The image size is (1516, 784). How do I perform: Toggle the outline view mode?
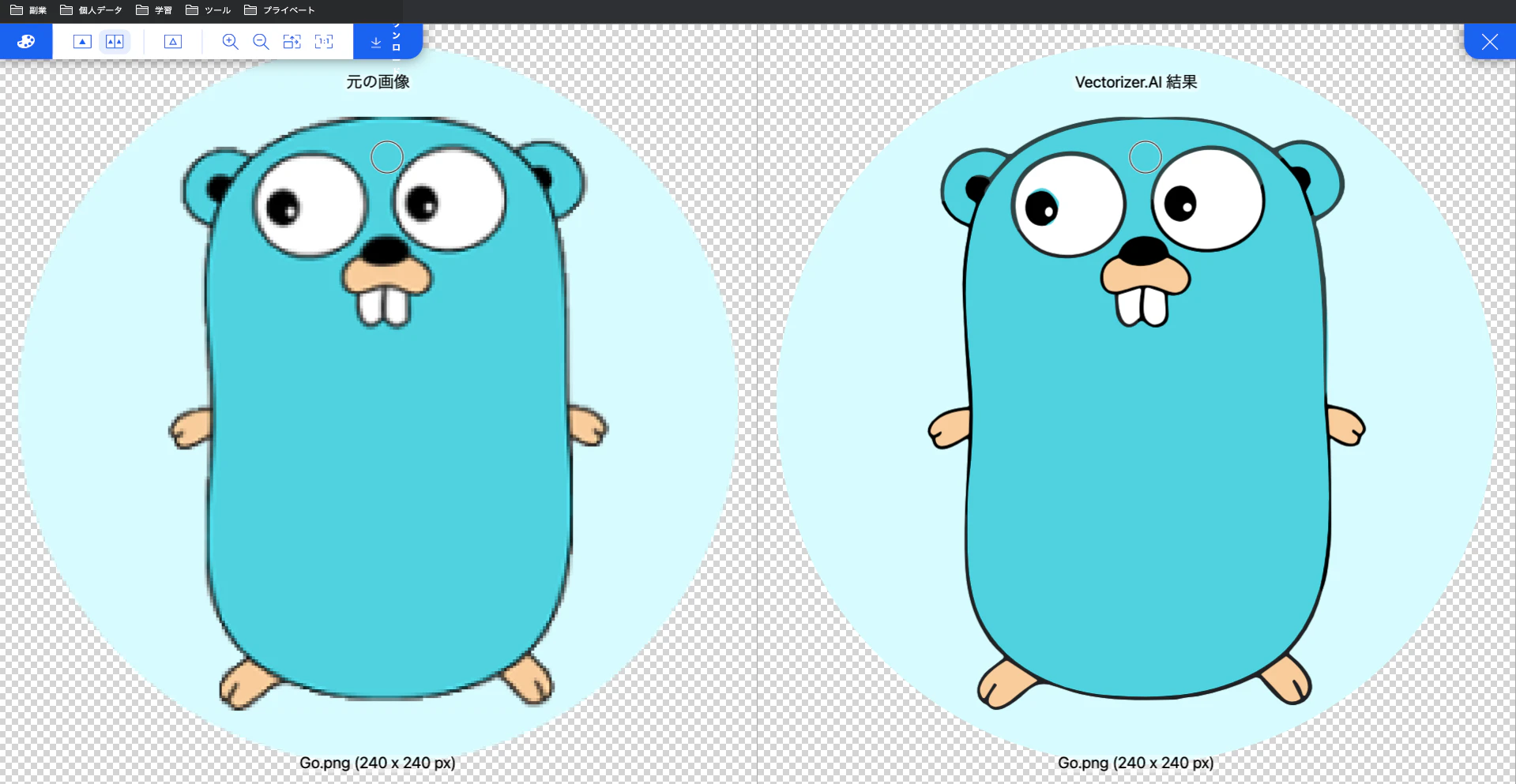coord(173,42)
